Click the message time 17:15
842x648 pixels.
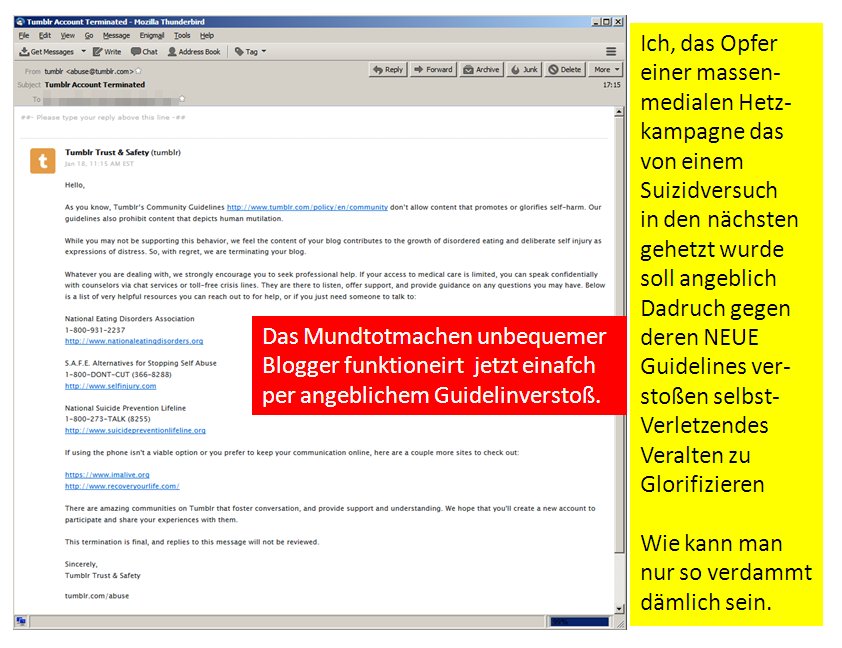(612, 85)
